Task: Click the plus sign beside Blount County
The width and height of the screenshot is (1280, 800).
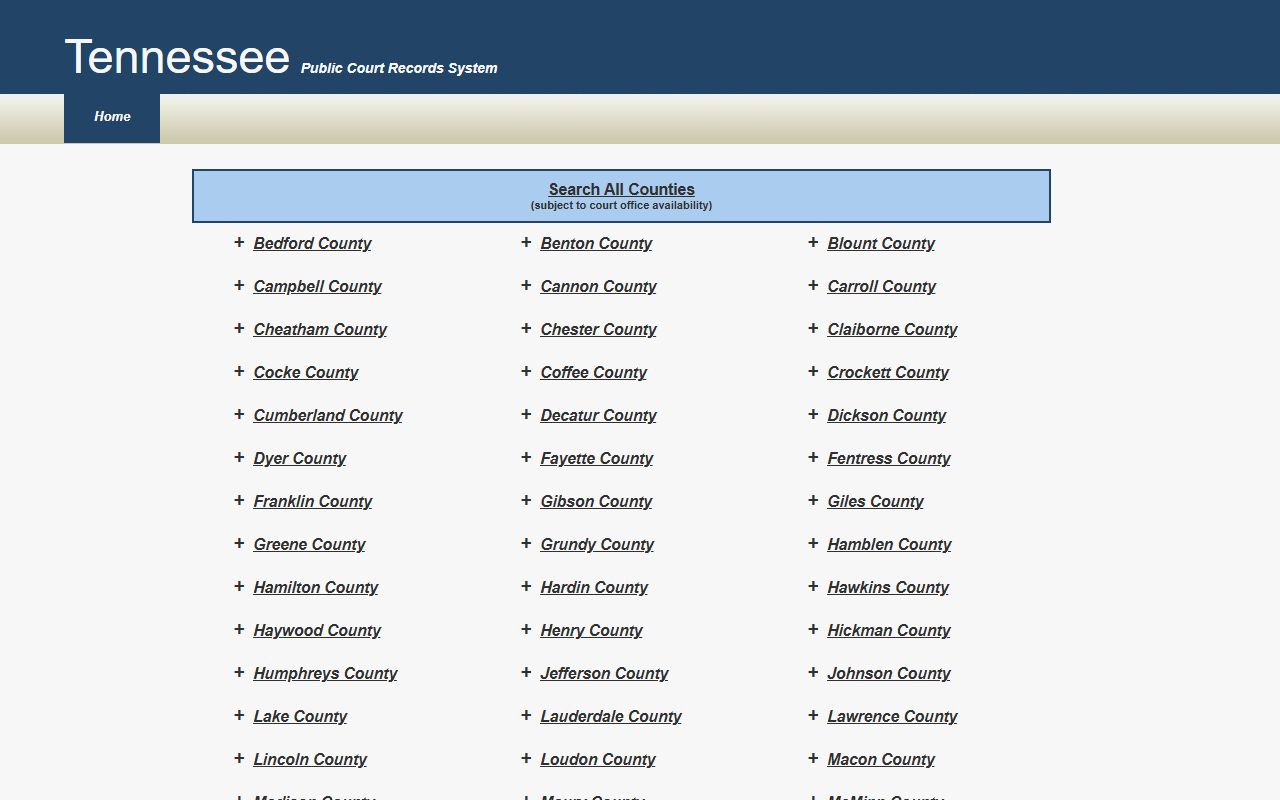Action: [813, 243]
